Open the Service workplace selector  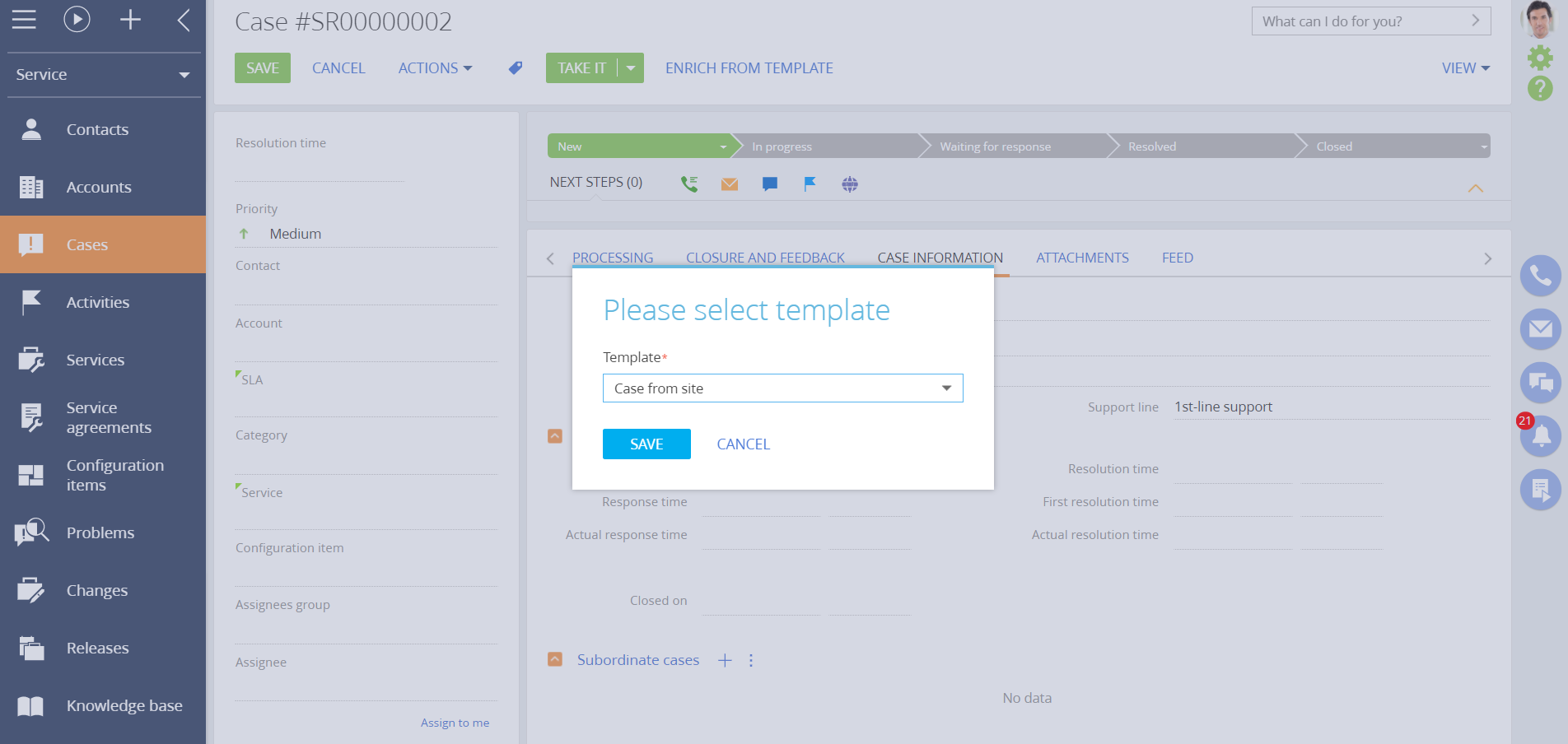(x=103, y=75)
